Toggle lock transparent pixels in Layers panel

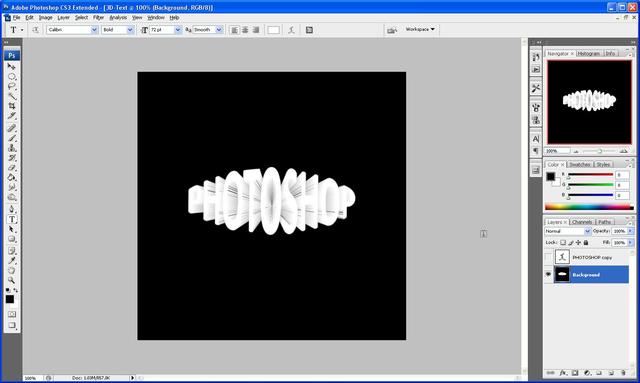coord(563,243)
